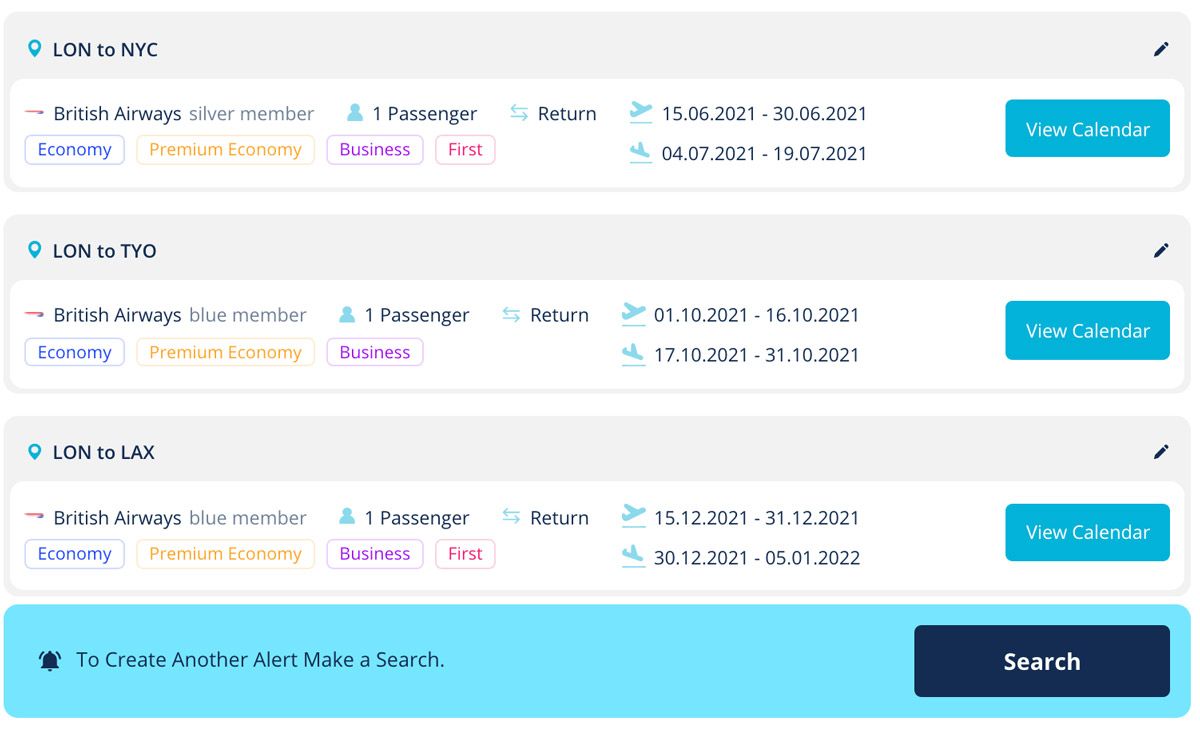Click the edit pencil on the LON to LAX alert
This screenshot has width=1200, height=735.
pos(1161,452)
